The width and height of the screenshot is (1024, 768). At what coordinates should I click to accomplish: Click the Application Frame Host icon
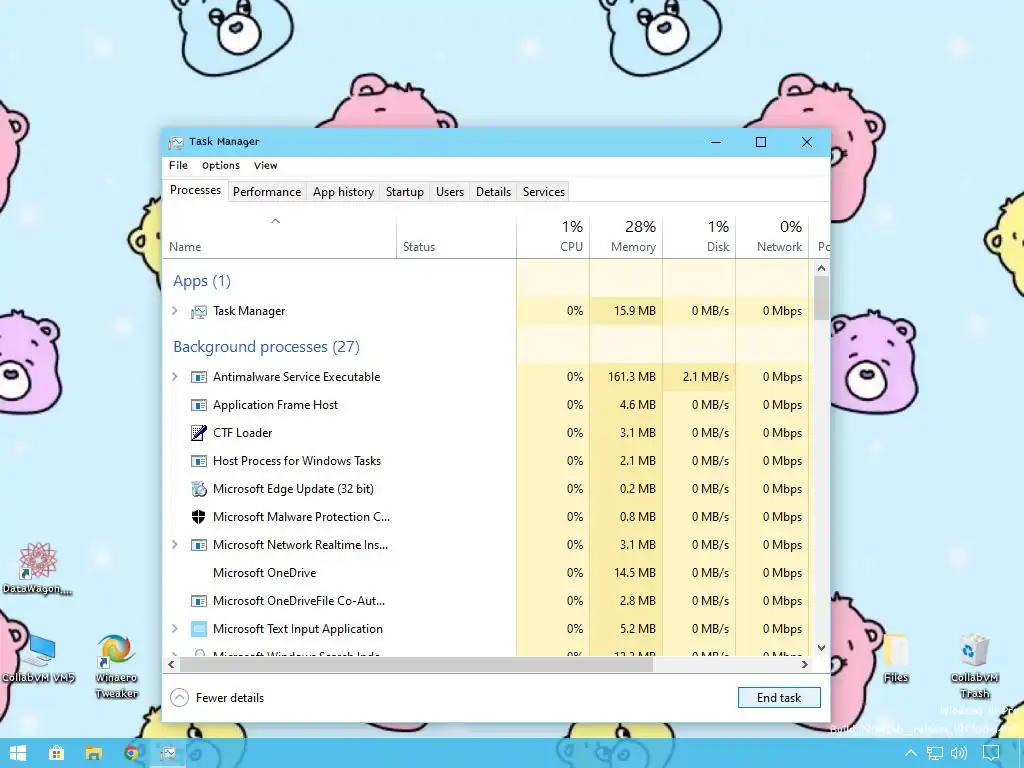pyautogui.click(x=199, y=405)
